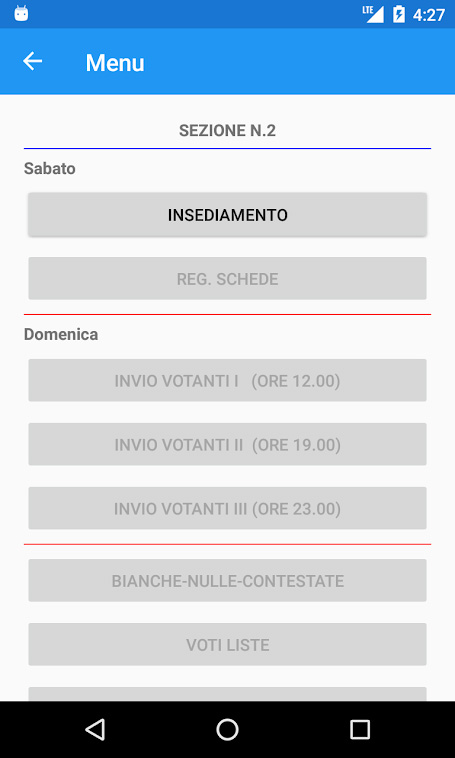Tap the battery charging icon in status bar

[398, 14]
